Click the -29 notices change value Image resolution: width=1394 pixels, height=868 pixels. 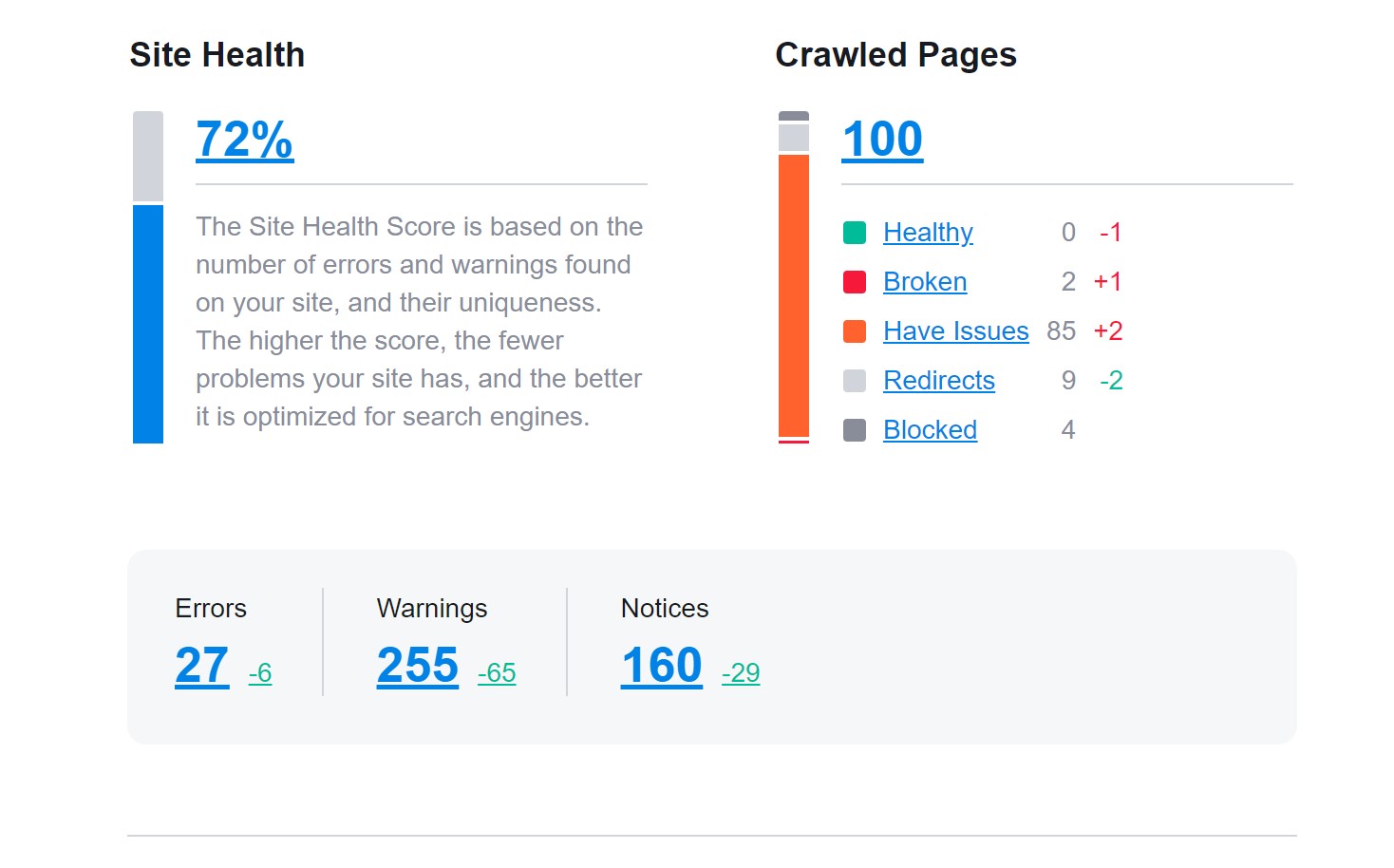(741, 673)
